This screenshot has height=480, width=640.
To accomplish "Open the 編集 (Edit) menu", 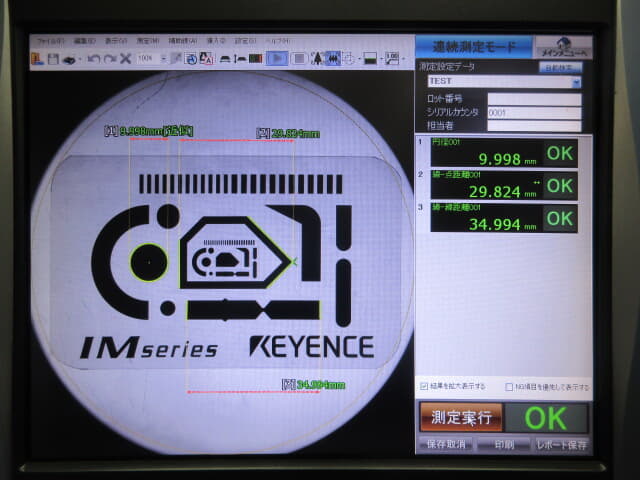I will click(x=84, y=41).
